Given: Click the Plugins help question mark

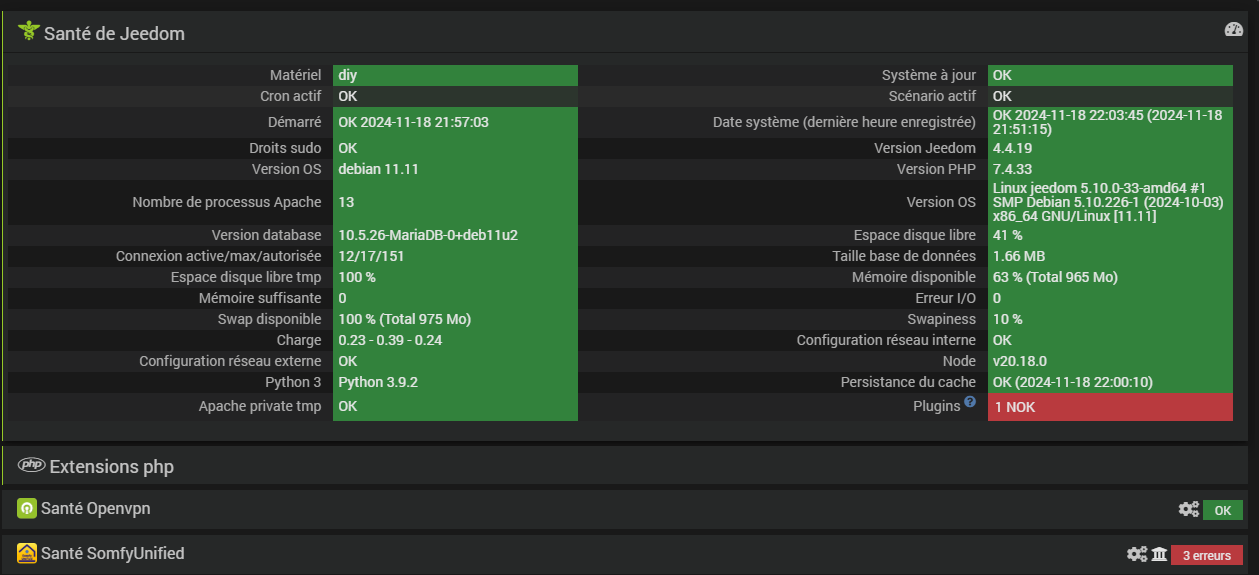Looking at the screenshot, I should [x=969, y=403].
